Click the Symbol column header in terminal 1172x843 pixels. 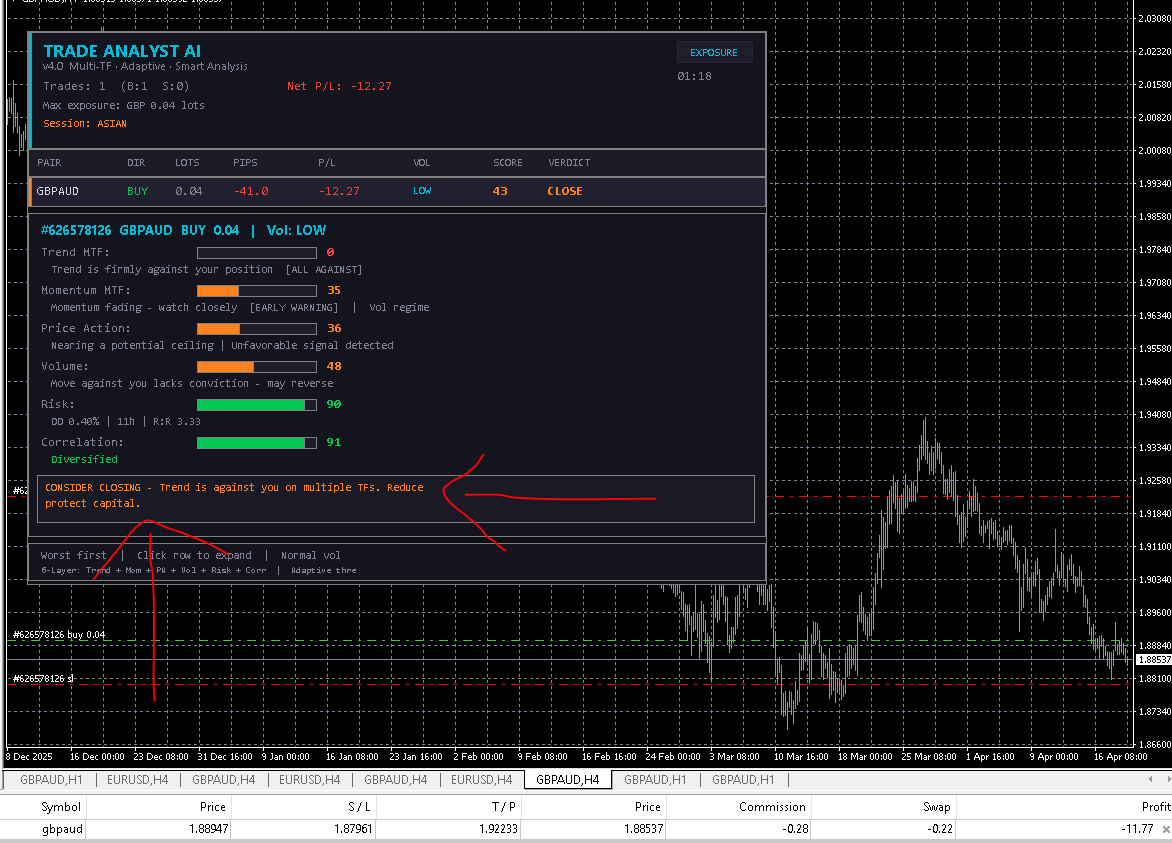[x=61, y=806]
